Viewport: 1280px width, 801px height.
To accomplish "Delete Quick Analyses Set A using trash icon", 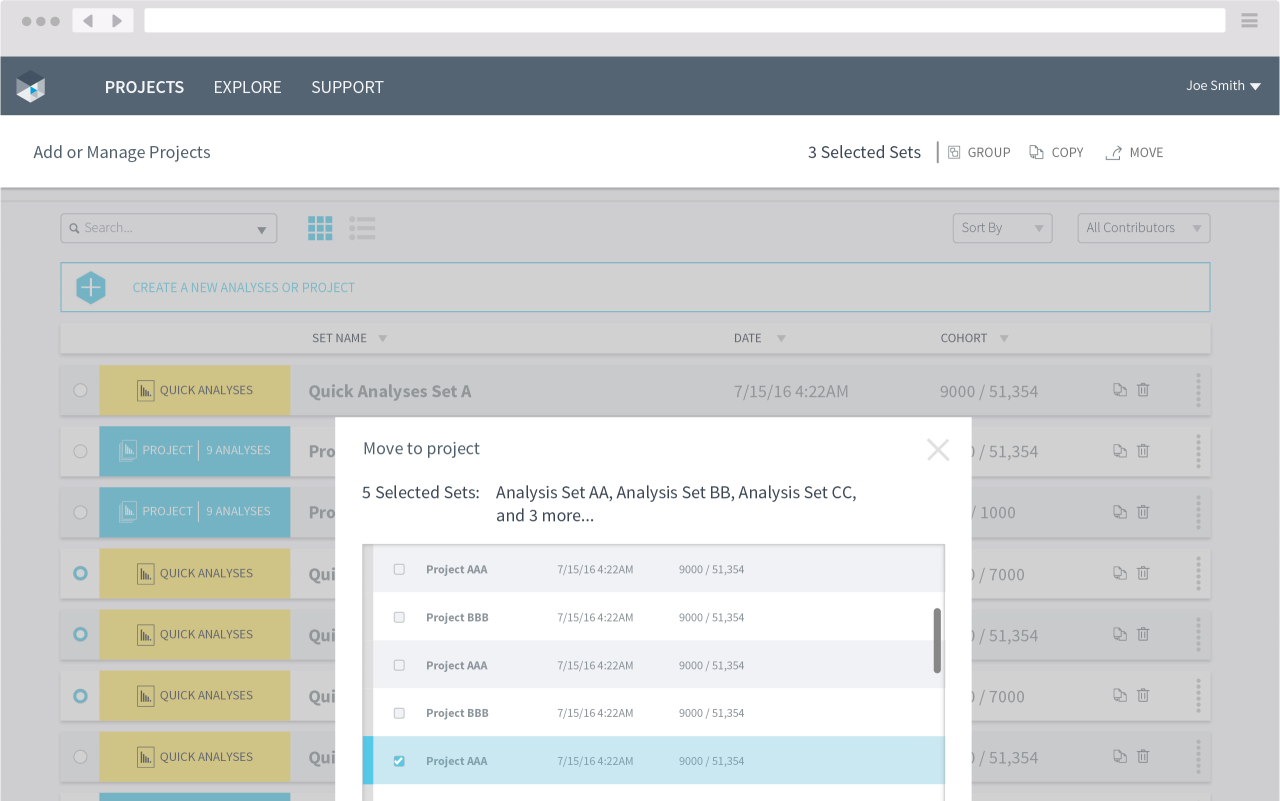I will click(1143, 390).
